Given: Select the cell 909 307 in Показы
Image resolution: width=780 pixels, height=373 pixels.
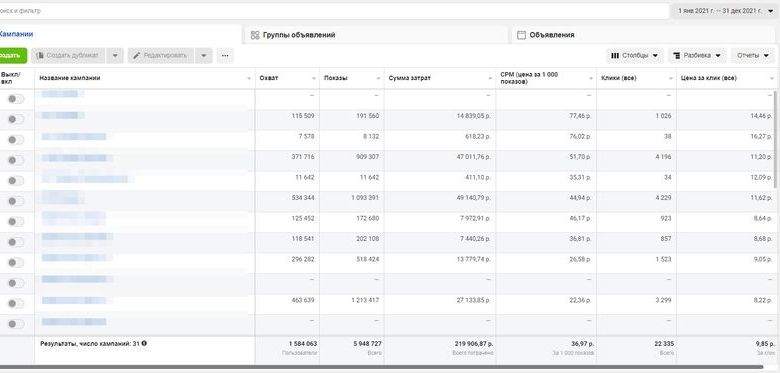Looking at the screenshot, I should pyautogui.click(x=366, y=157).
